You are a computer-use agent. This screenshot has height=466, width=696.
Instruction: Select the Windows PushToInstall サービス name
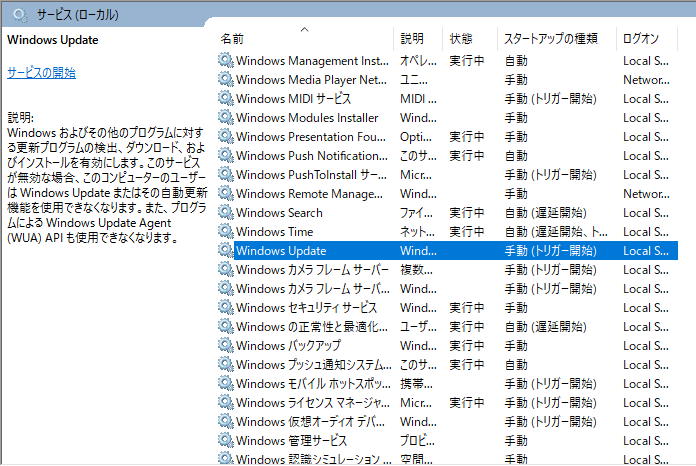click(x=311, y=175)
